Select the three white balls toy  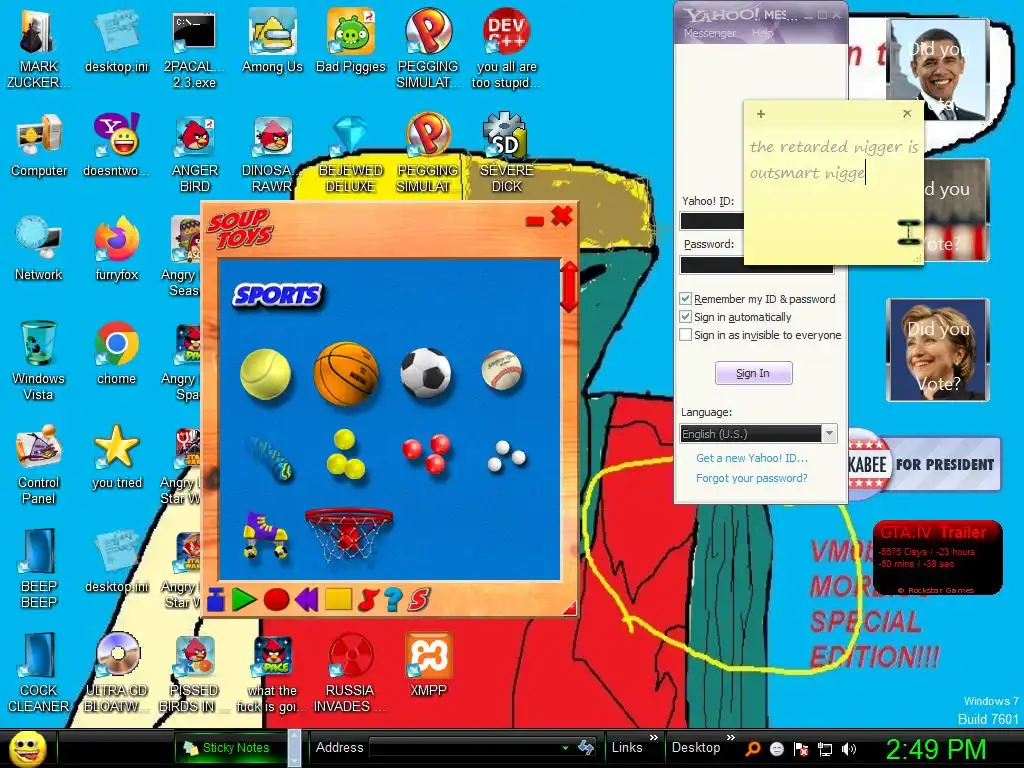pyautogui.click(x=506, y=456)
